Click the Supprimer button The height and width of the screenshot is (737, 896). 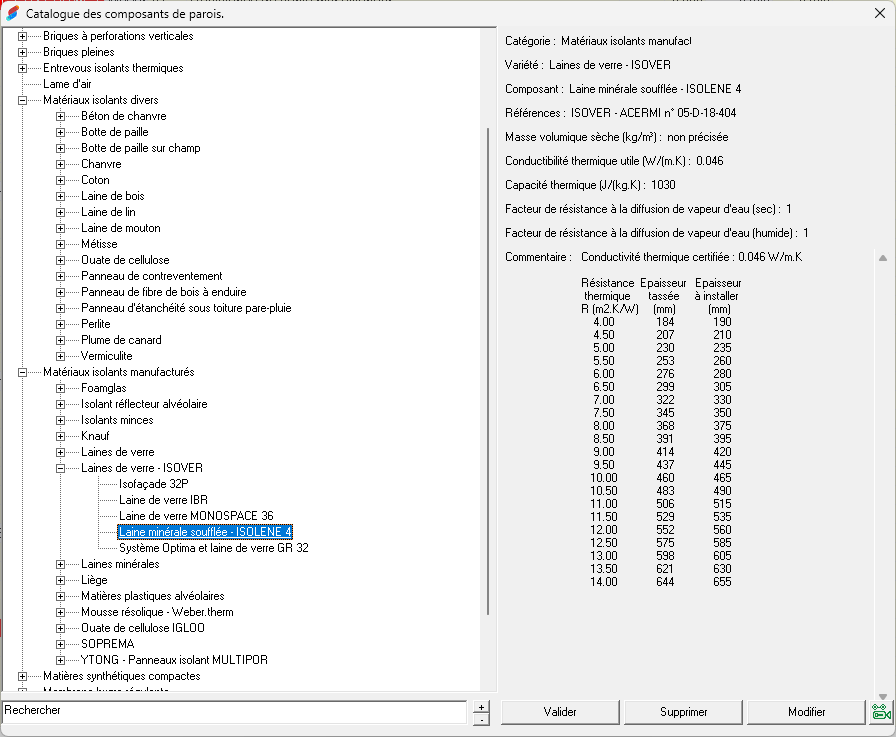pos(683,712)
